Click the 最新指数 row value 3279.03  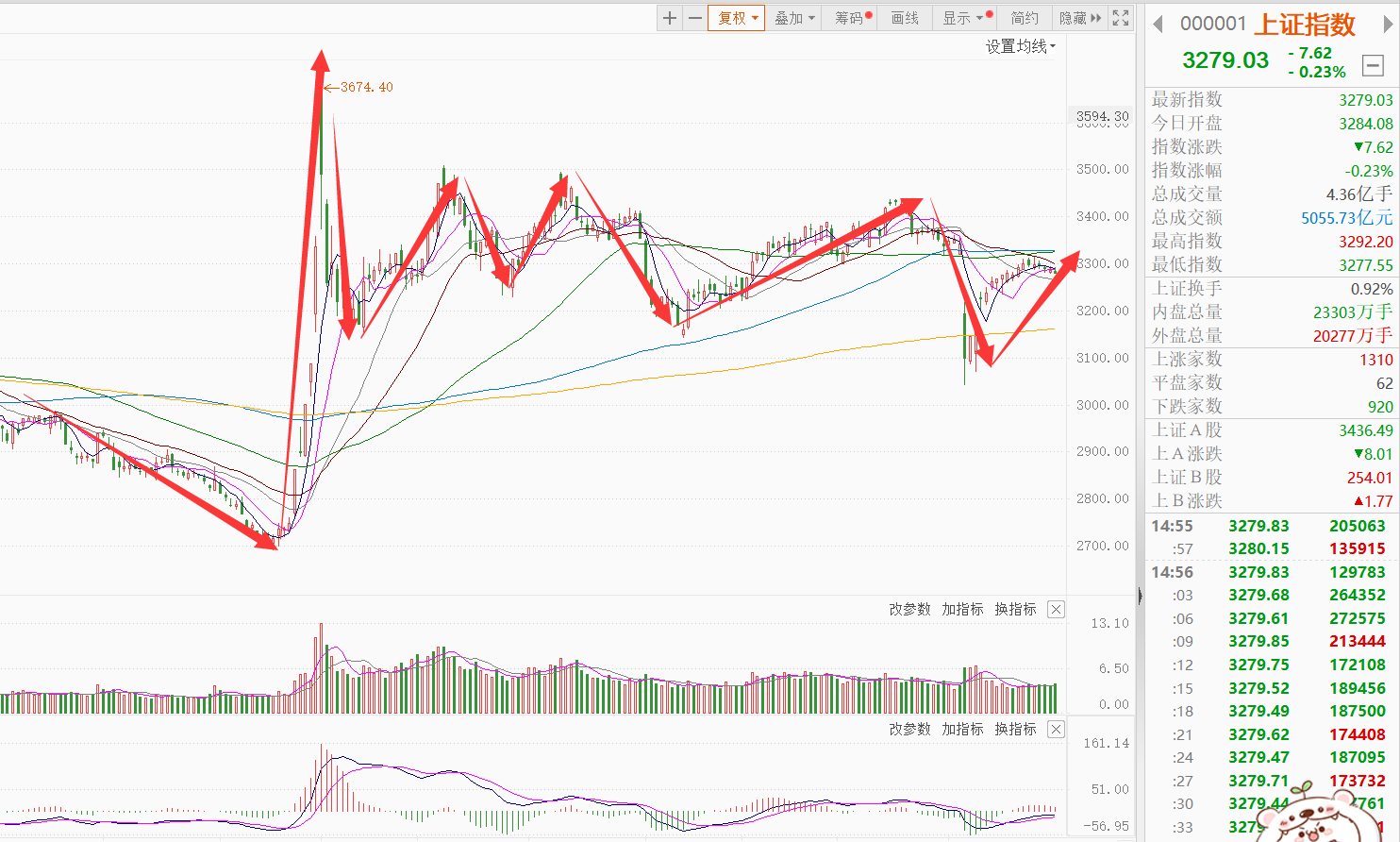point(1365,100)
